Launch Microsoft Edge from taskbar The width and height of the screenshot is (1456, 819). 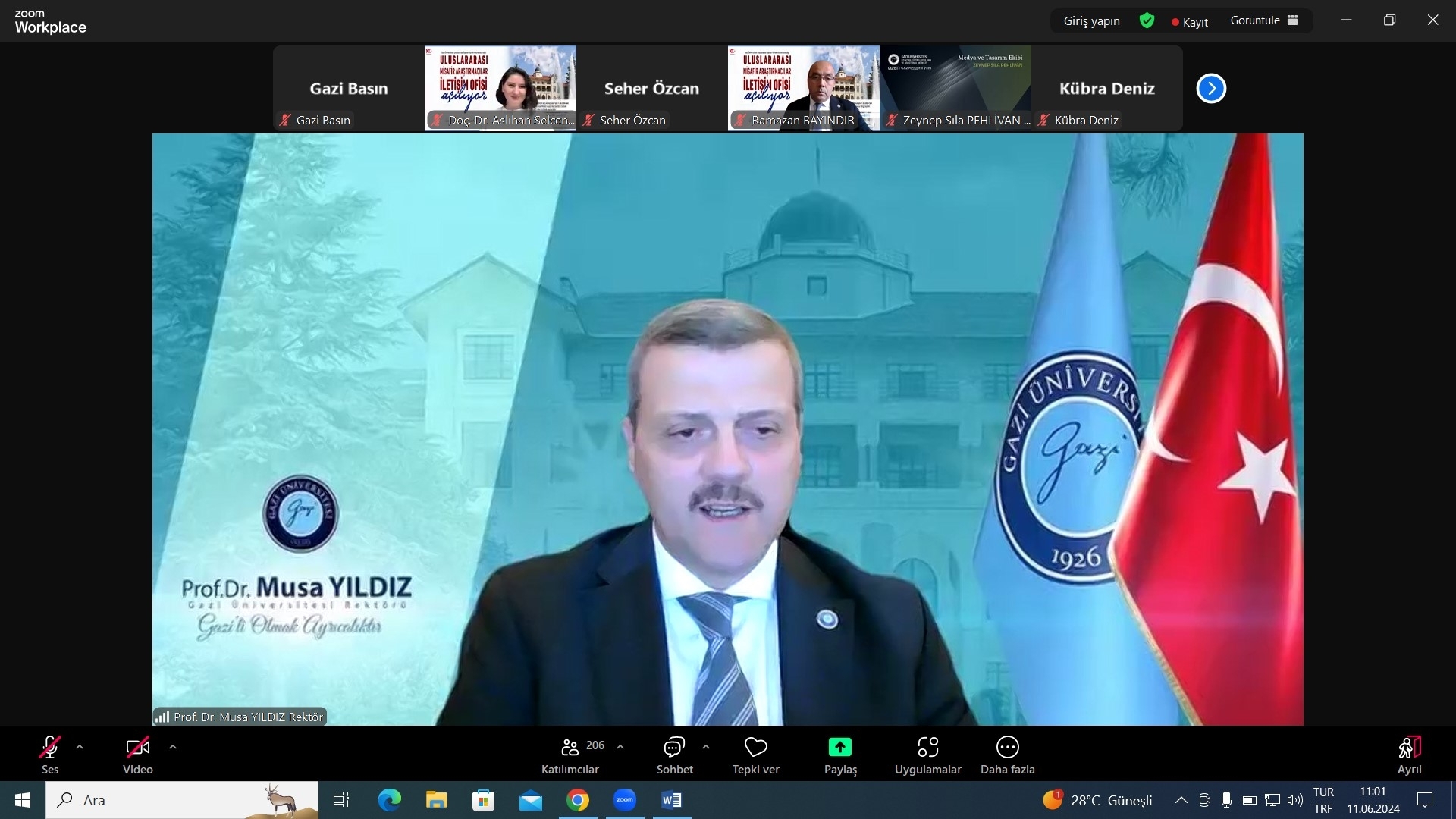389,800
